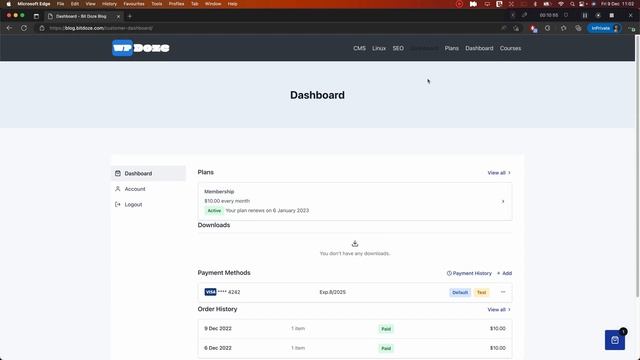
Task: Select Logout in the sidebar
Action: [x=149, y=204]
